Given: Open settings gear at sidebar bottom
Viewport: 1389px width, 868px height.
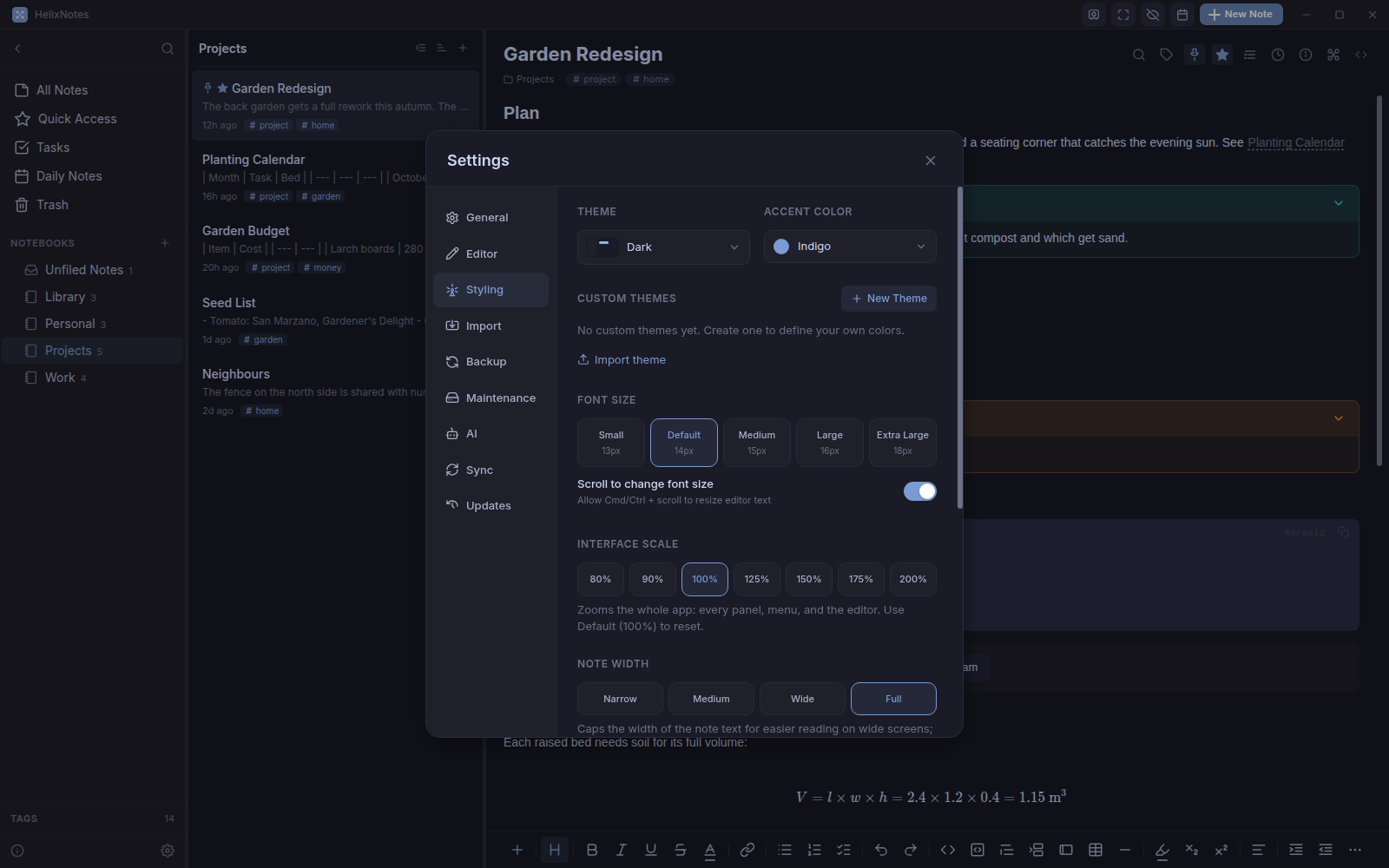Looking at the screenshot, I should (x=168, y=851).
